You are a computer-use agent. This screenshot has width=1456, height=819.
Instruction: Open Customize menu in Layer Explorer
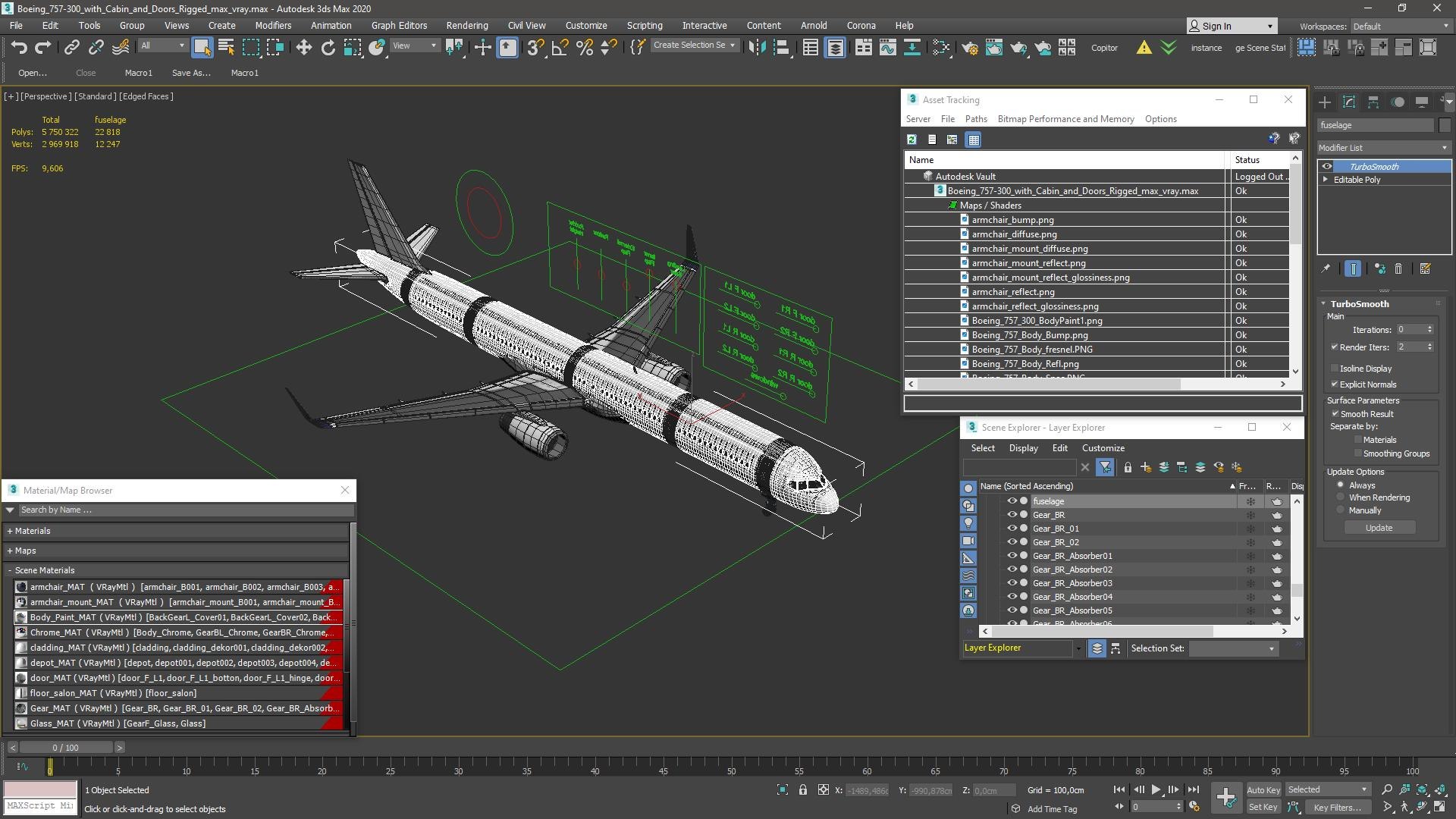(x=1103, y=448)
